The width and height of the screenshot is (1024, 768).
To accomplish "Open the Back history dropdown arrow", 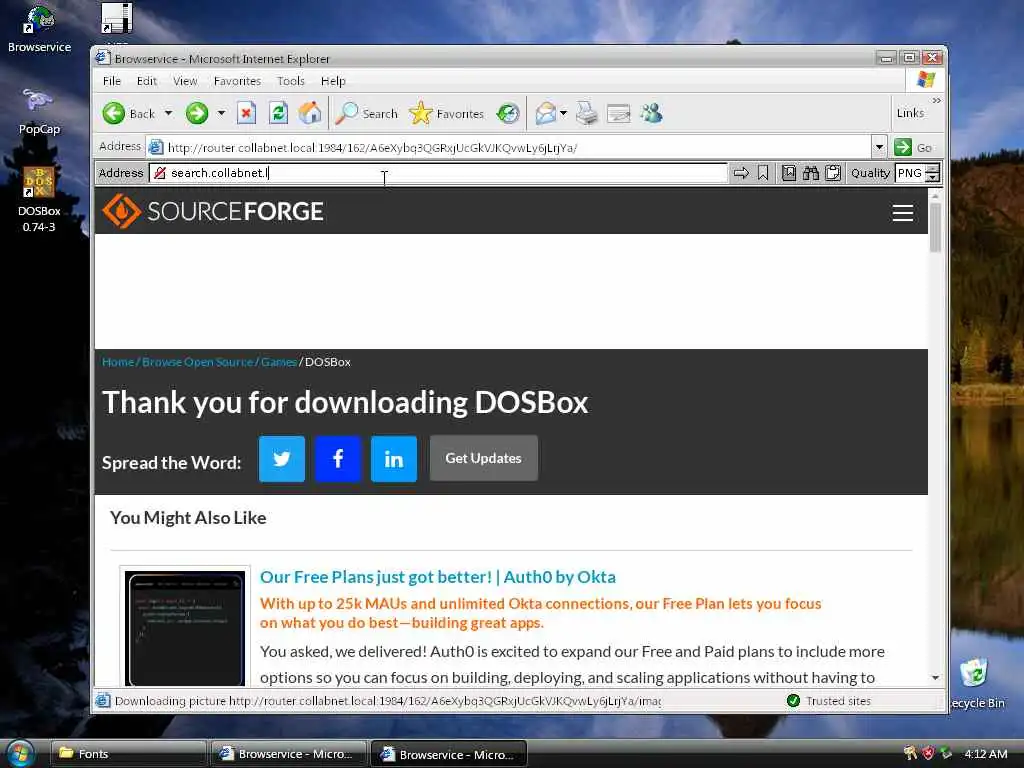I will (x=168, y=114).
